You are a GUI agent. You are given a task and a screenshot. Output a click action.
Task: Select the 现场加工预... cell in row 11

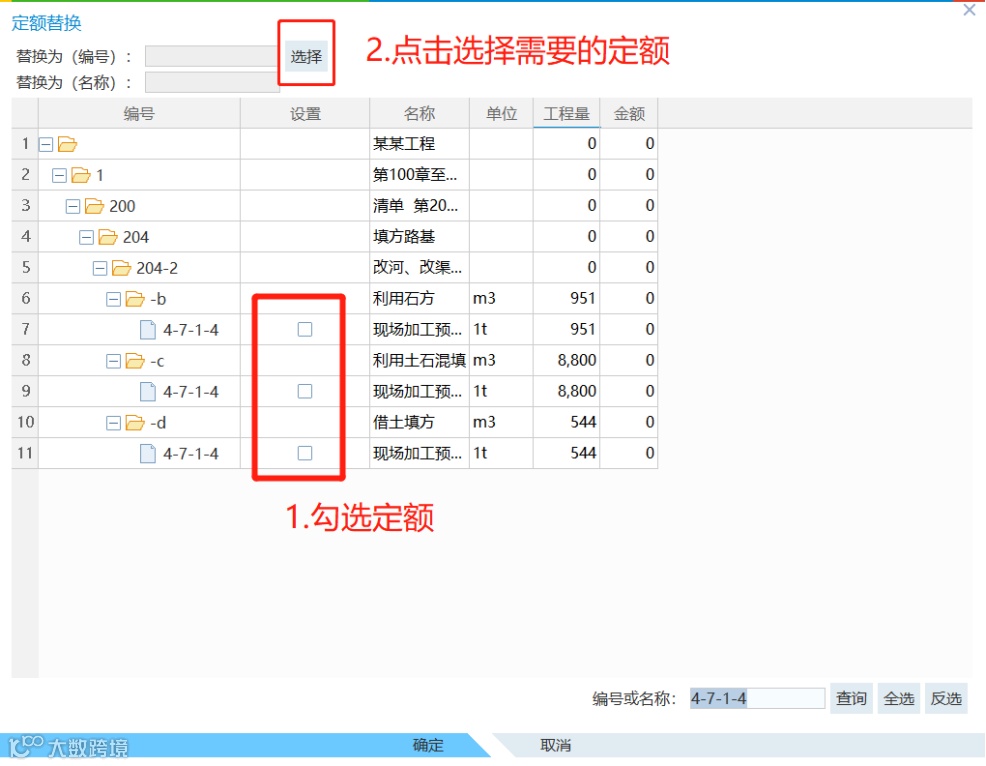(419, 453)
